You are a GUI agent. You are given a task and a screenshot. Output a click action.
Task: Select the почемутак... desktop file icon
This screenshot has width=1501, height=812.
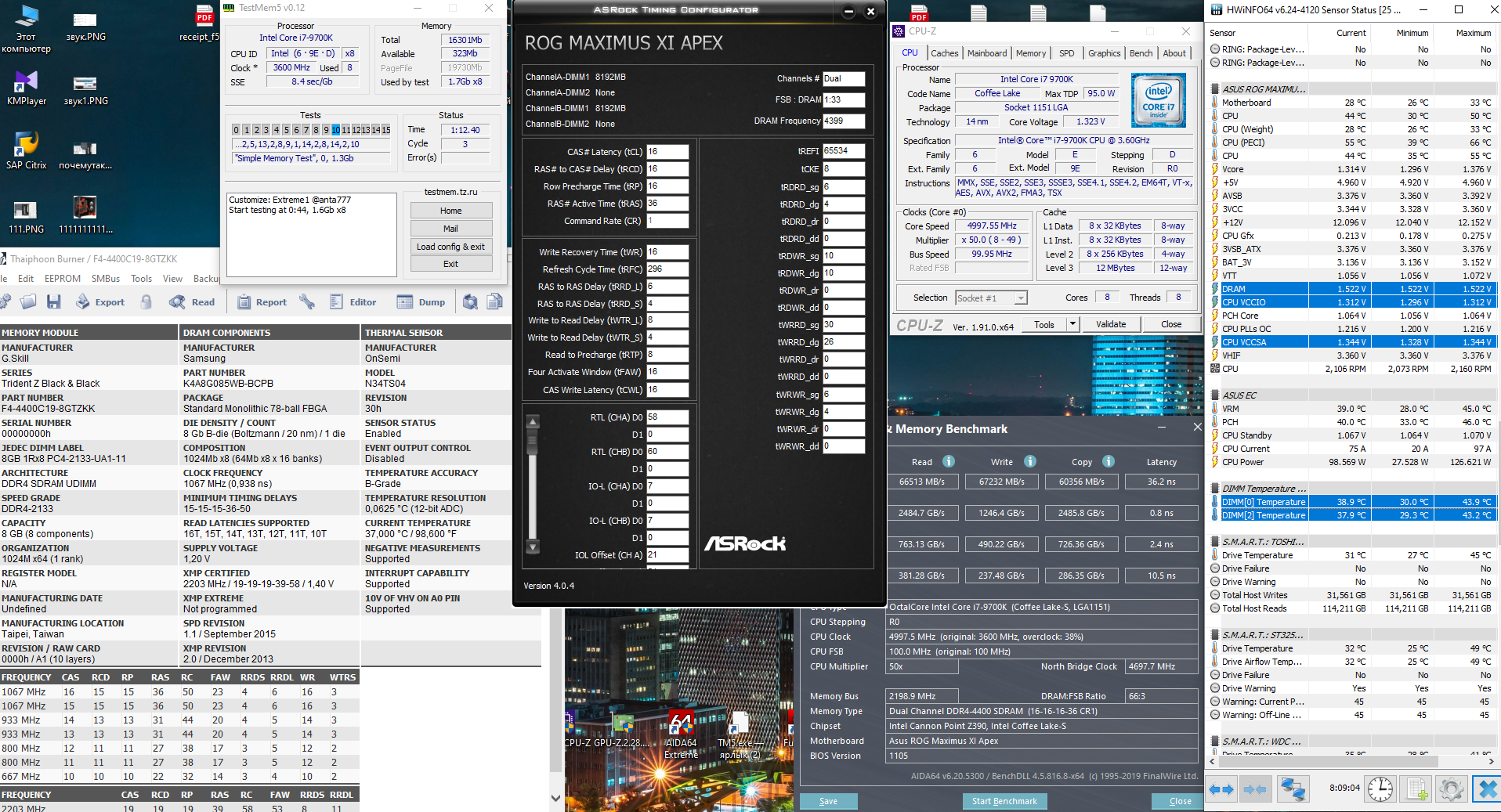click(x=85, y=154)
